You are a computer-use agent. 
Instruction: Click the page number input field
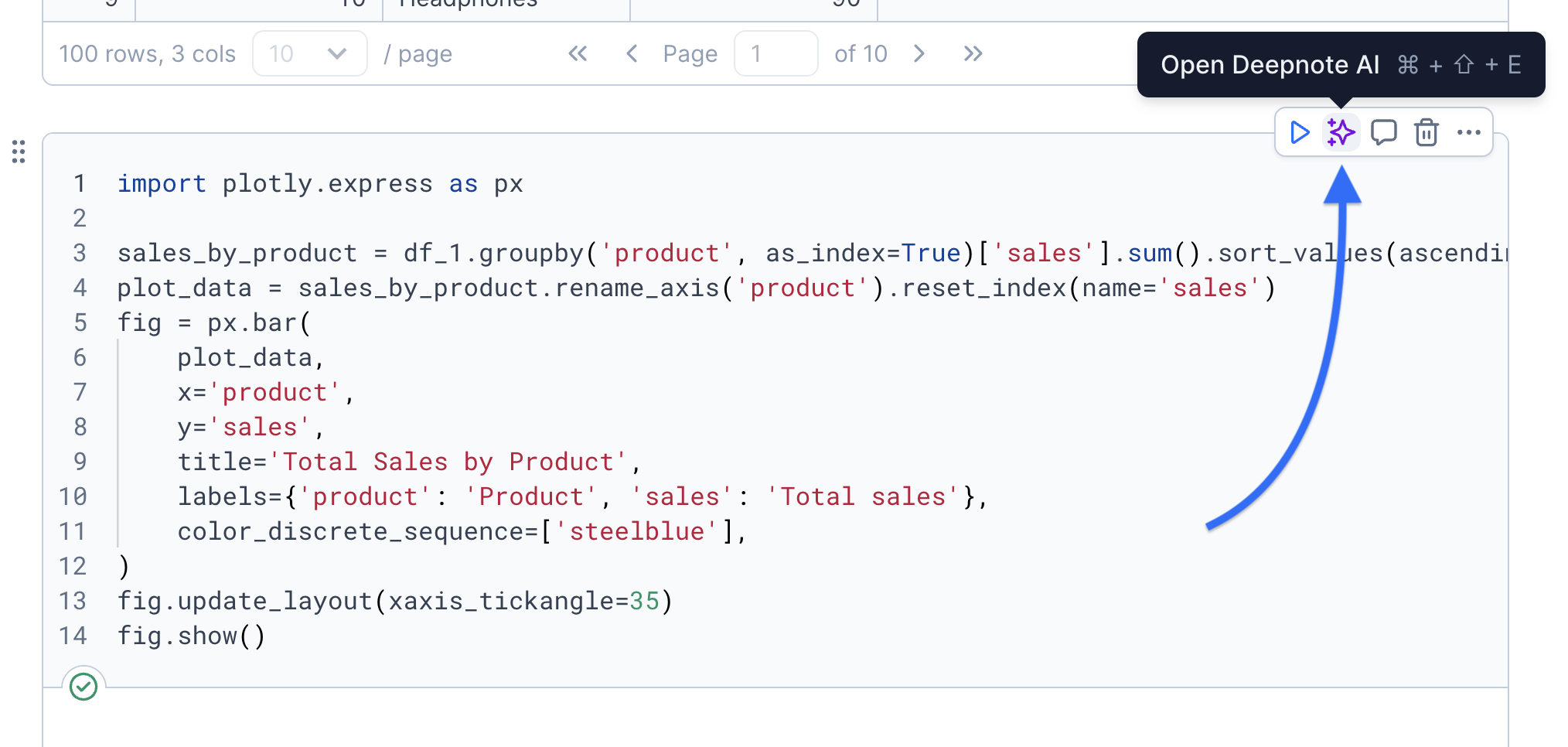pyautogui.click(x=775, y=53)
